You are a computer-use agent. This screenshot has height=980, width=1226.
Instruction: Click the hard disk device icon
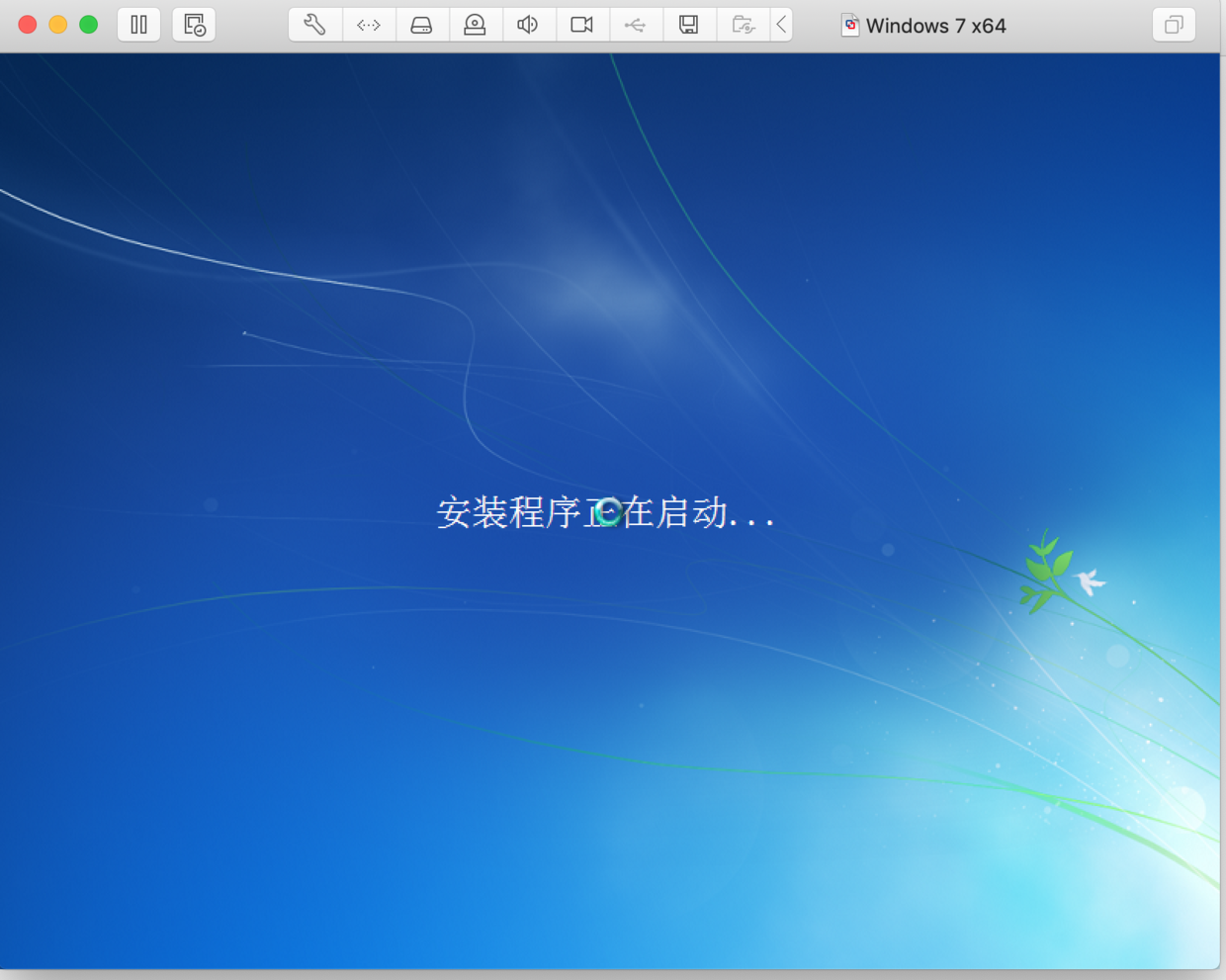[x=422, y=25]
